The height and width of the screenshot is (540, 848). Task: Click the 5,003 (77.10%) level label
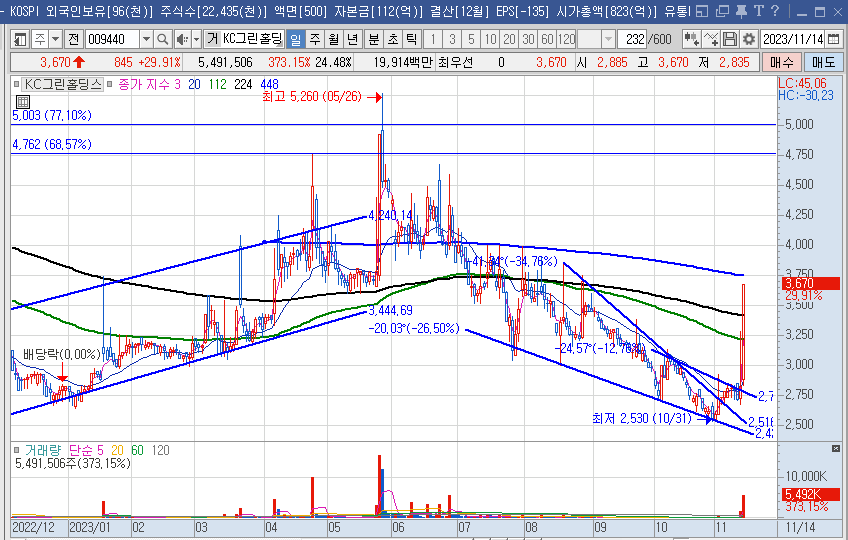click(52, 115)
